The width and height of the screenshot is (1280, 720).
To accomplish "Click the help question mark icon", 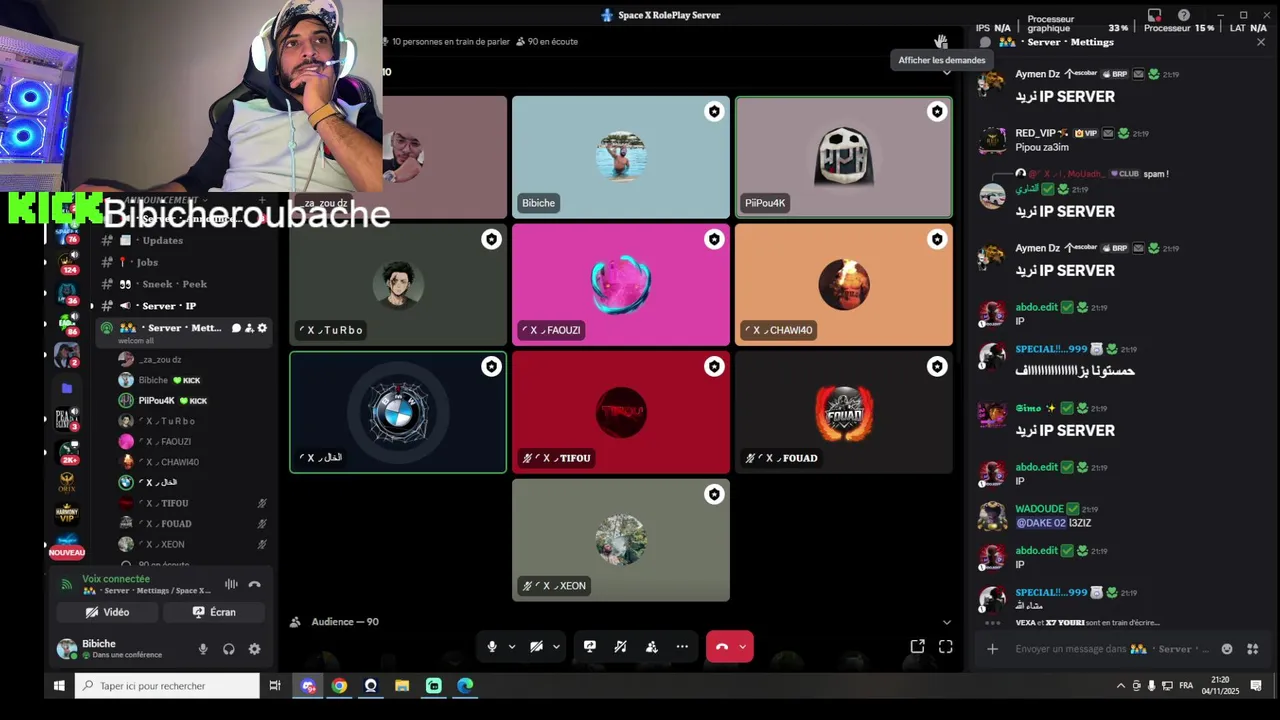I will 1184,15.
